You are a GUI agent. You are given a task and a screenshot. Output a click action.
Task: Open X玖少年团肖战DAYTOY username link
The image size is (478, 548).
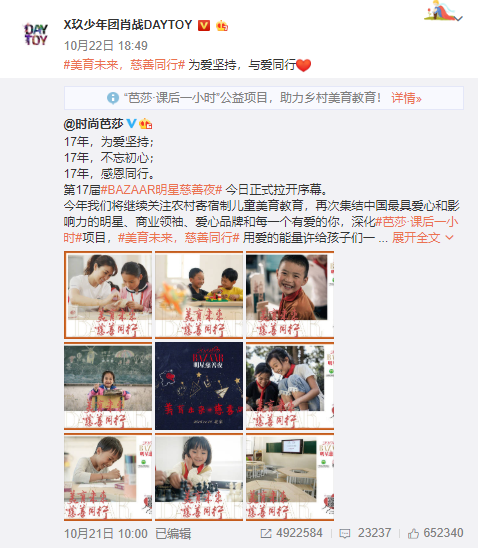(128, 25)
